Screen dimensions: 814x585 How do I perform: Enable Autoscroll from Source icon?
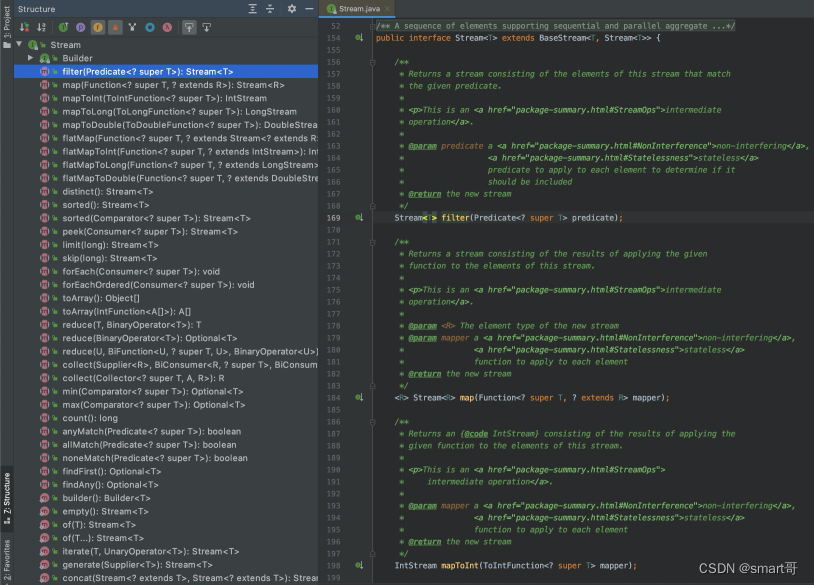(x=207, y=28)
